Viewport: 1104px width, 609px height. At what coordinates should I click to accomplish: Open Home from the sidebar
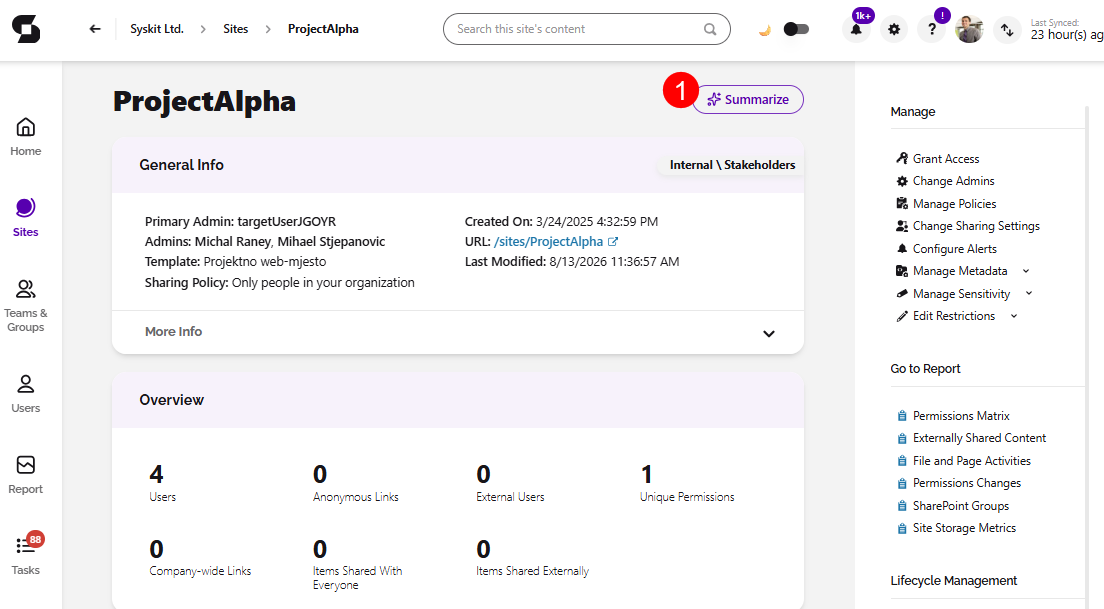25,137
